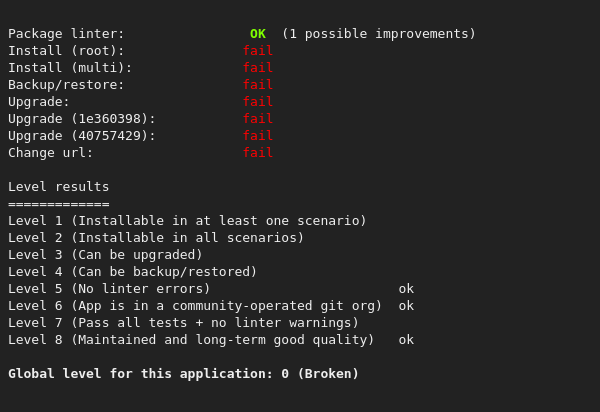Click the "Level 2 (Installable in all scenarios)" line
The width and height of the screenshot is (600, 412).
click(x=156, y=238)
